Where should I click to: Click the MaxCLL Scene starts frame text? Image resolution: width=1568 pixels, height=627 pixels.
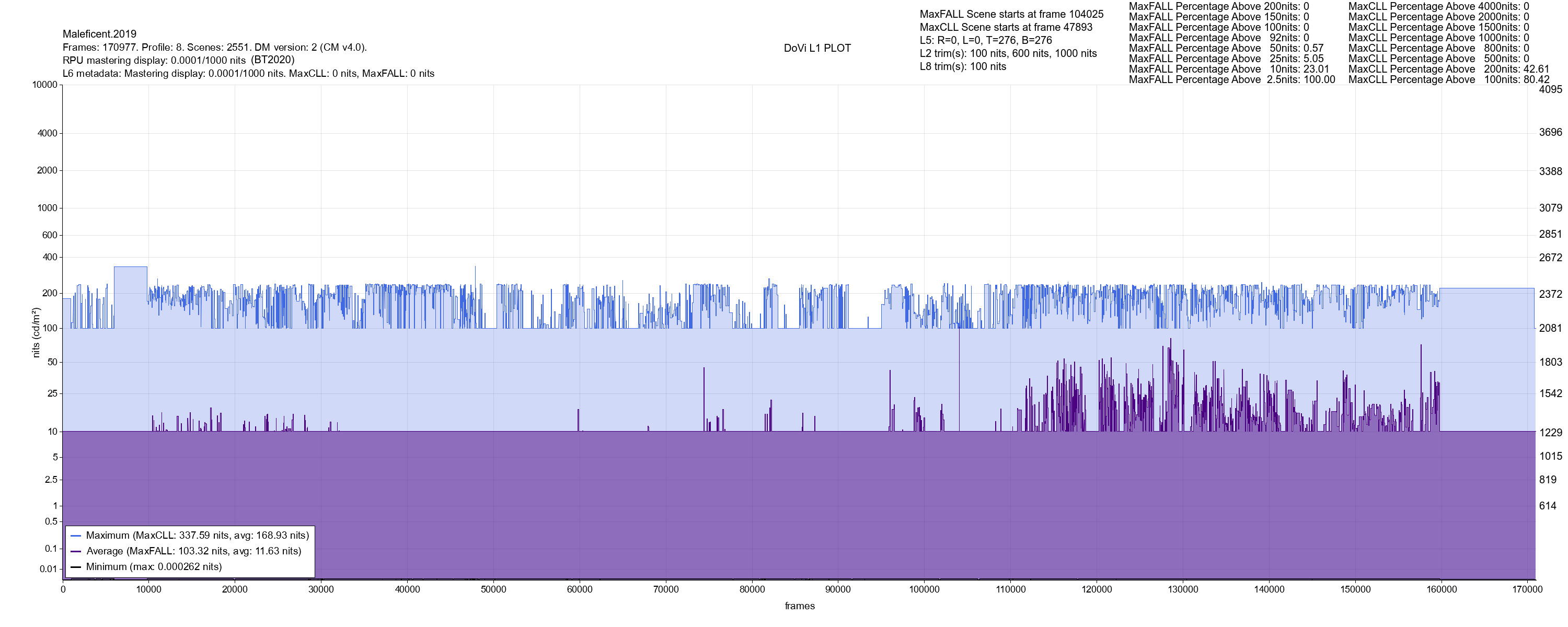[x=1006, y=27]
